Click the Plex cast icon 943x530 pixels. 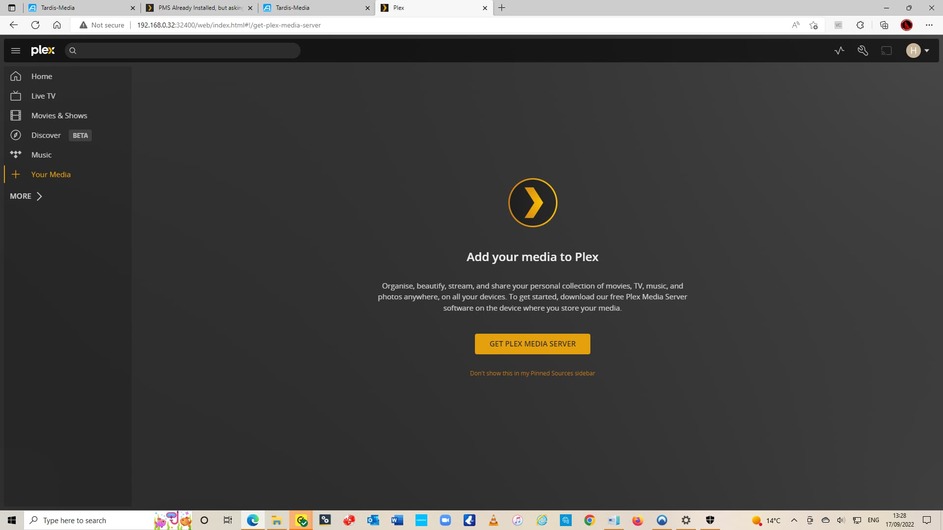pos(886,51)
